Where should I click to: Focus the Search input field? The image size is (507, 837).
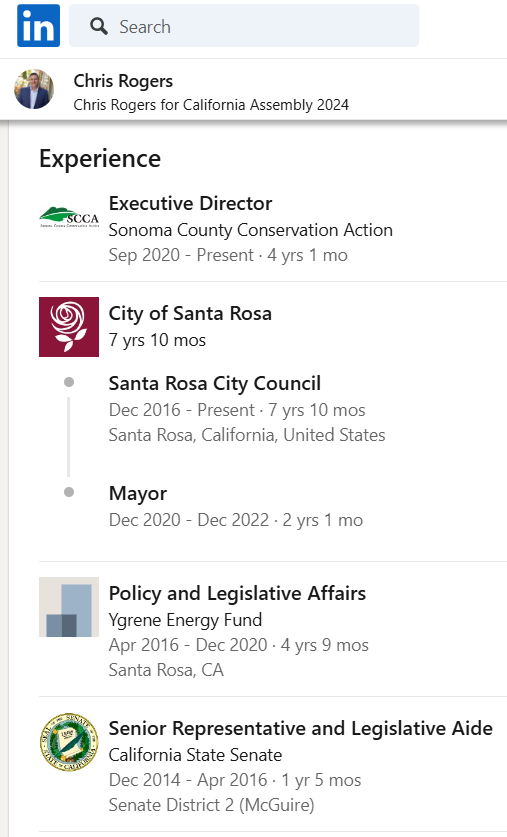pos(244,26)
